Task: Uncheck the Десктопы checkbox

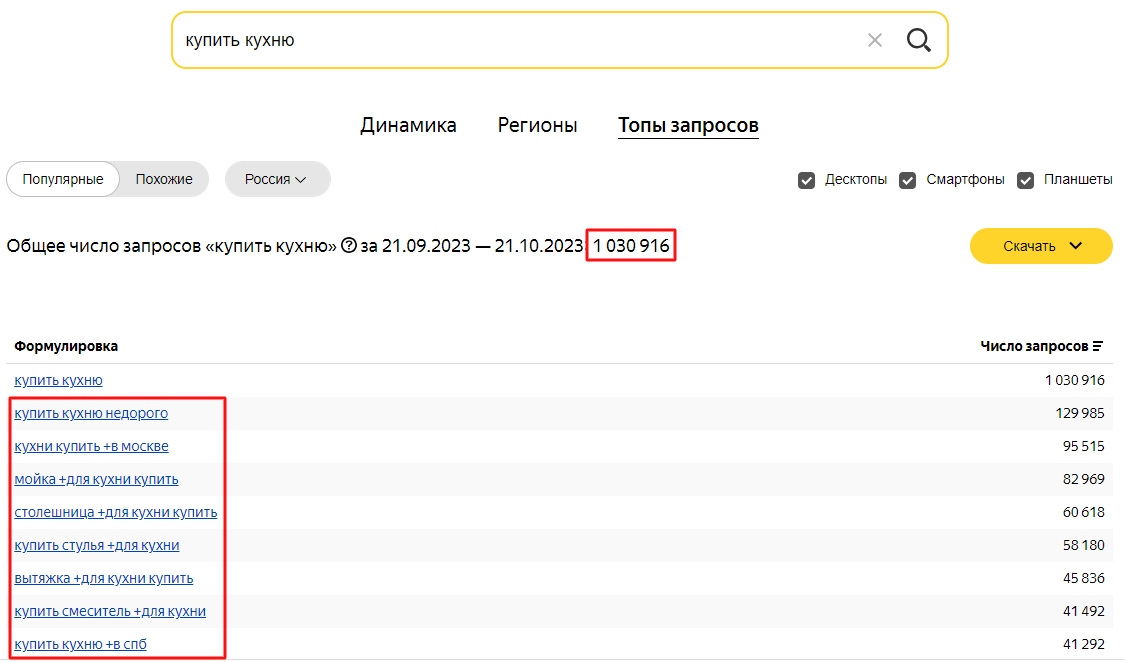Action: [806, 180]
